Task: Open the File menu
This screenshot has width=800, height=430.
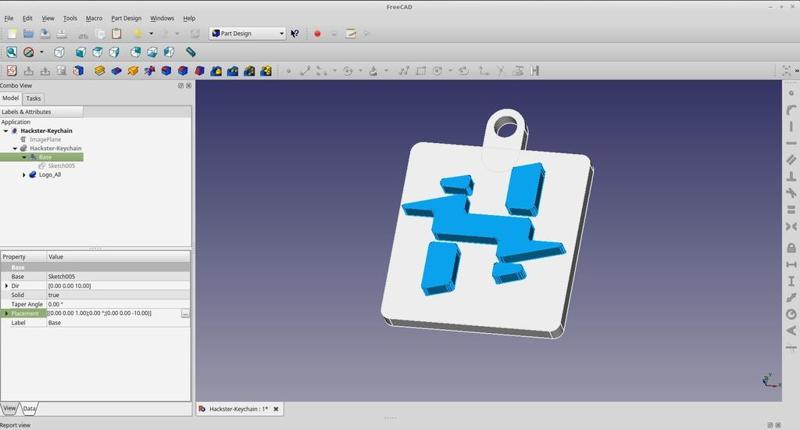Action: (x=9, y=18)
